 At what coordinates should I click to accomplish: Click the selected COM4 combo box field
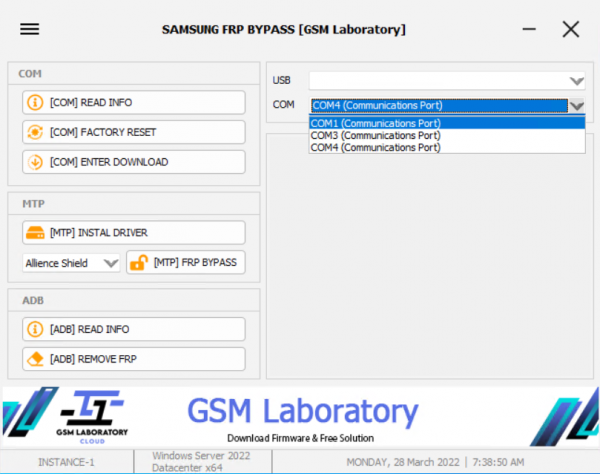(x=439, y=105)
